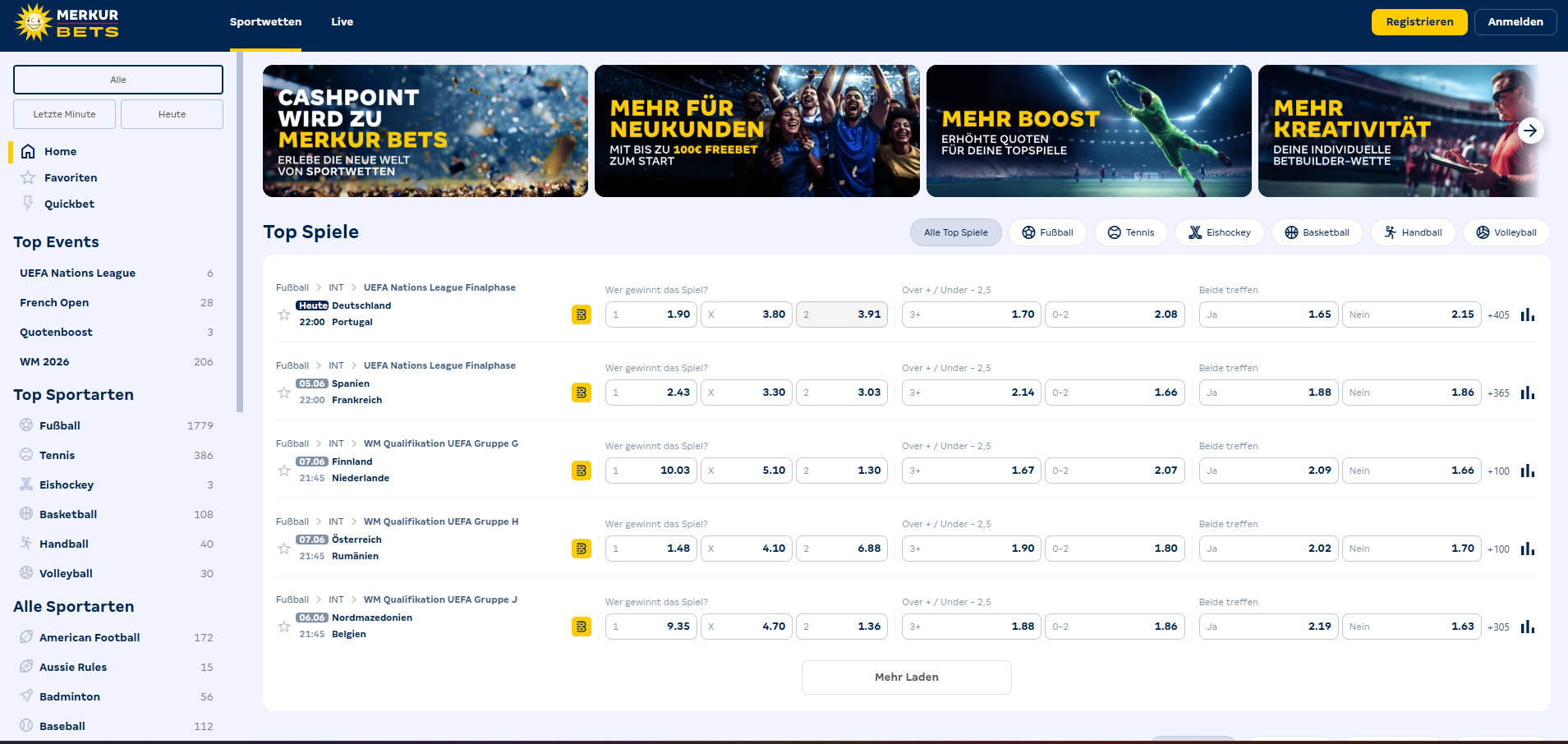This screenshot has width=1568, height=744.
Task: Click the Basketball icon in Top Sportarten
Action: click(26, 514)
